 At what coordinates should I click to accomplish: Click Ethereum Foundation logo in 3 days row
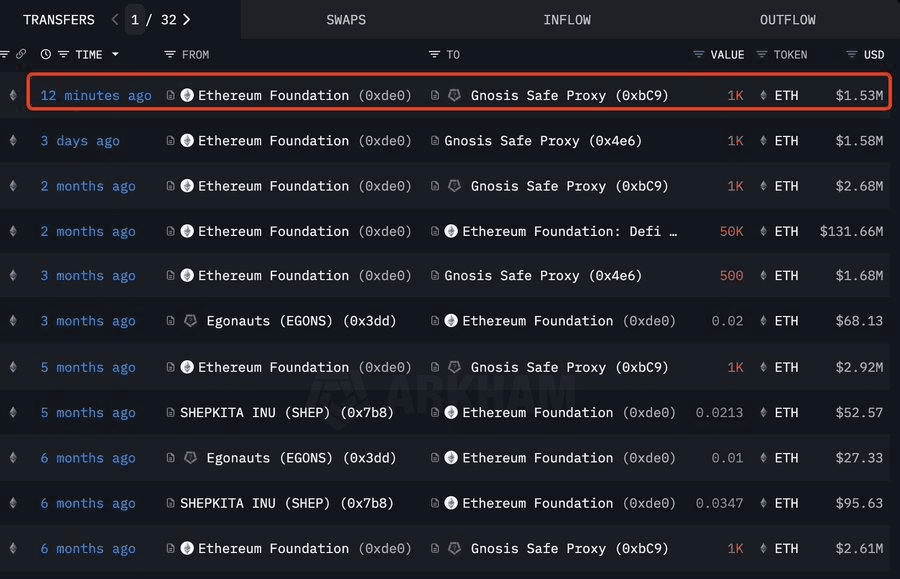[187, 141]
